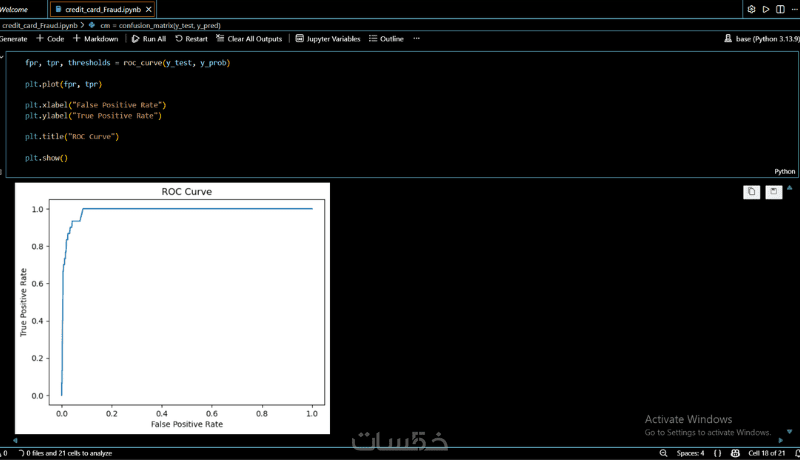
Task: Close the credit_card_Fraud.ipynb tab
Action: coord(148,9)
